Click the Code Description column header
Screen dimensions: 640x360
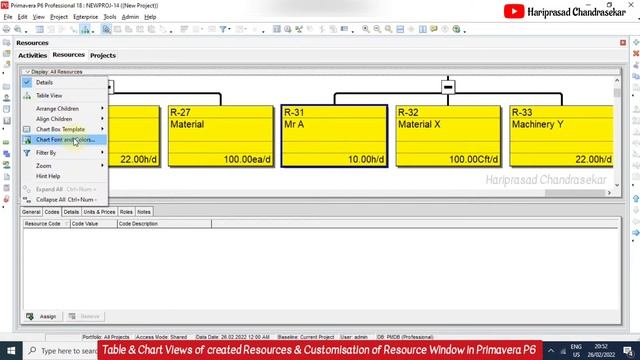point(164,224)
